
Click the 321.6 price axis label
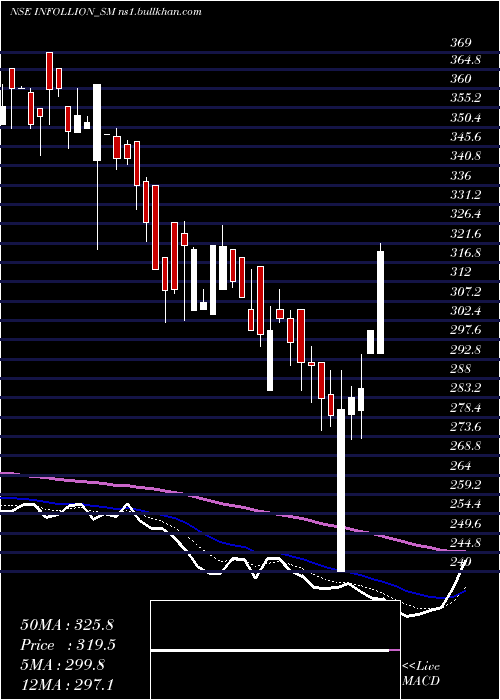[465, 234]
